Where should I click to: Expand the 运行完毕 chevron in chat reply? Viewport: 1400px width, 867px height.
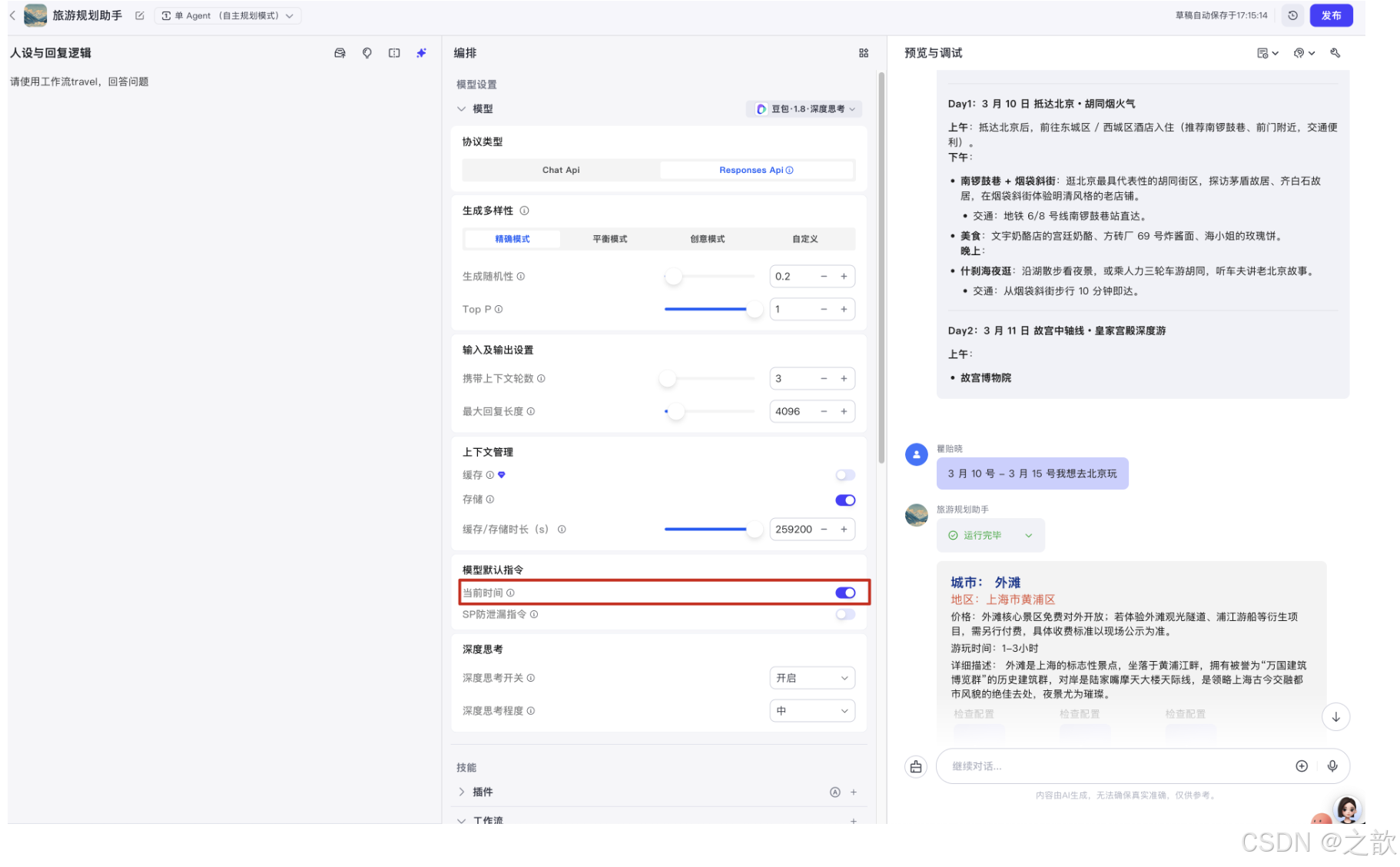click(1029, 535)
